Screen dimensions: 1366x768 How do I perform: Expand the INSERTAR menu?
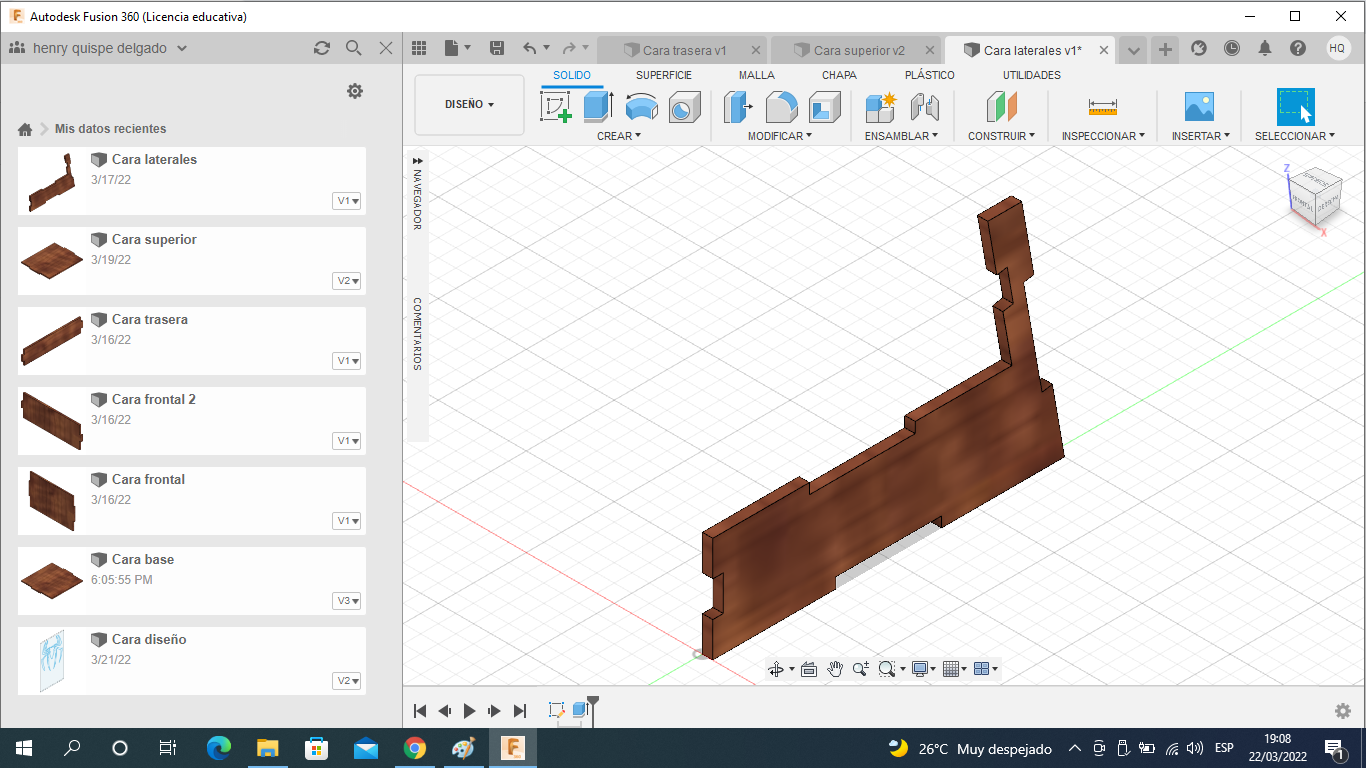(1200, 136)
